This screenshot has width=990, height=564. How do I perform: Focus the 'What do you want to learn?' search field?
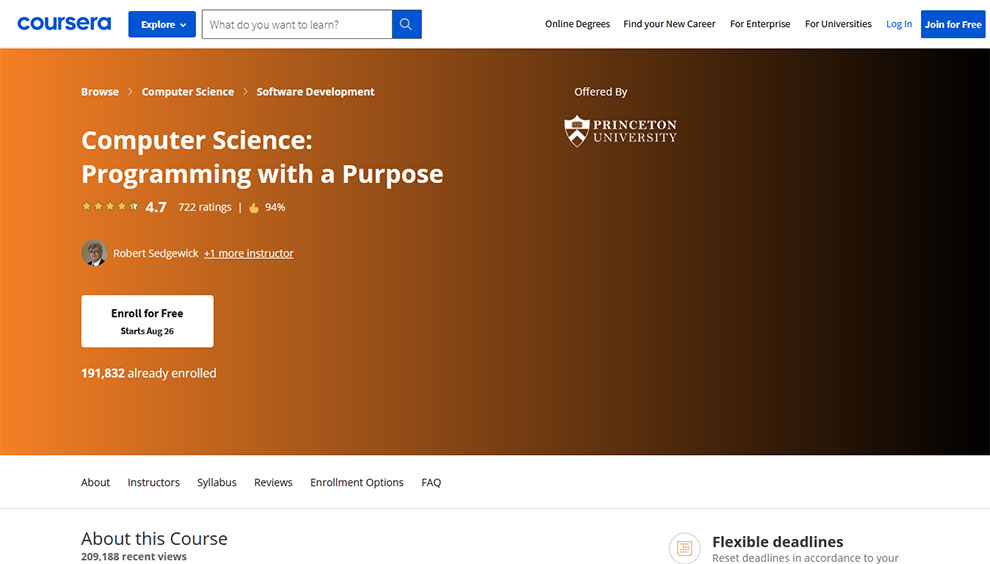[x=297, y=24]
